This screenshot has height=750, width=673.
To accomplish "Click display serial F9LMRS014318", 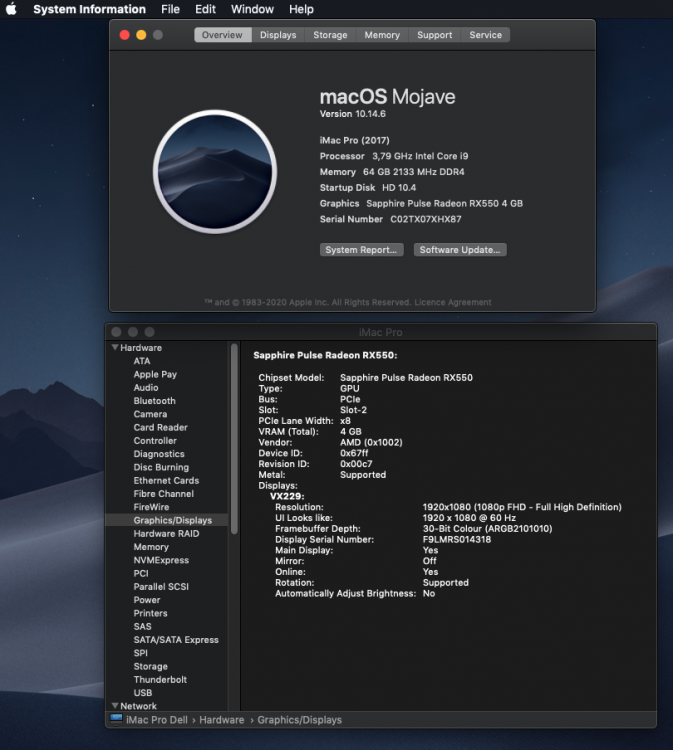I will tap(457, 539).
